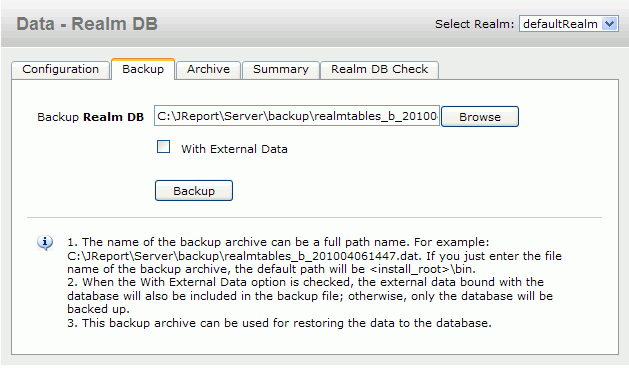Start the backup with the Backup button
The width and height of the screenshot is (629, 368).
[194, 191]
